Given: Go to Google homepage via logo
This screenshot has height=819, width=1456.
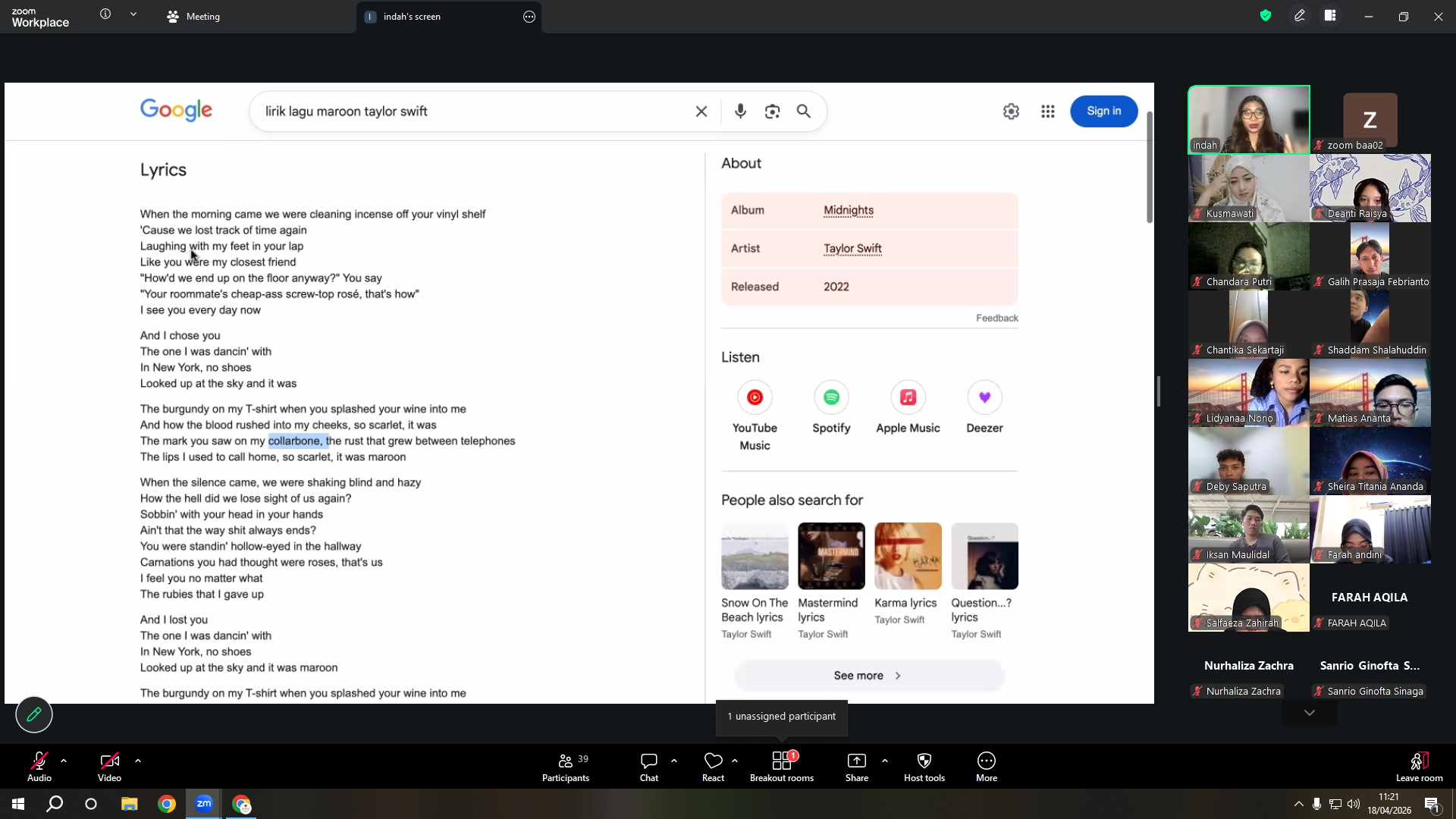Looking at the screenshot, I should (x=176, y=110).
